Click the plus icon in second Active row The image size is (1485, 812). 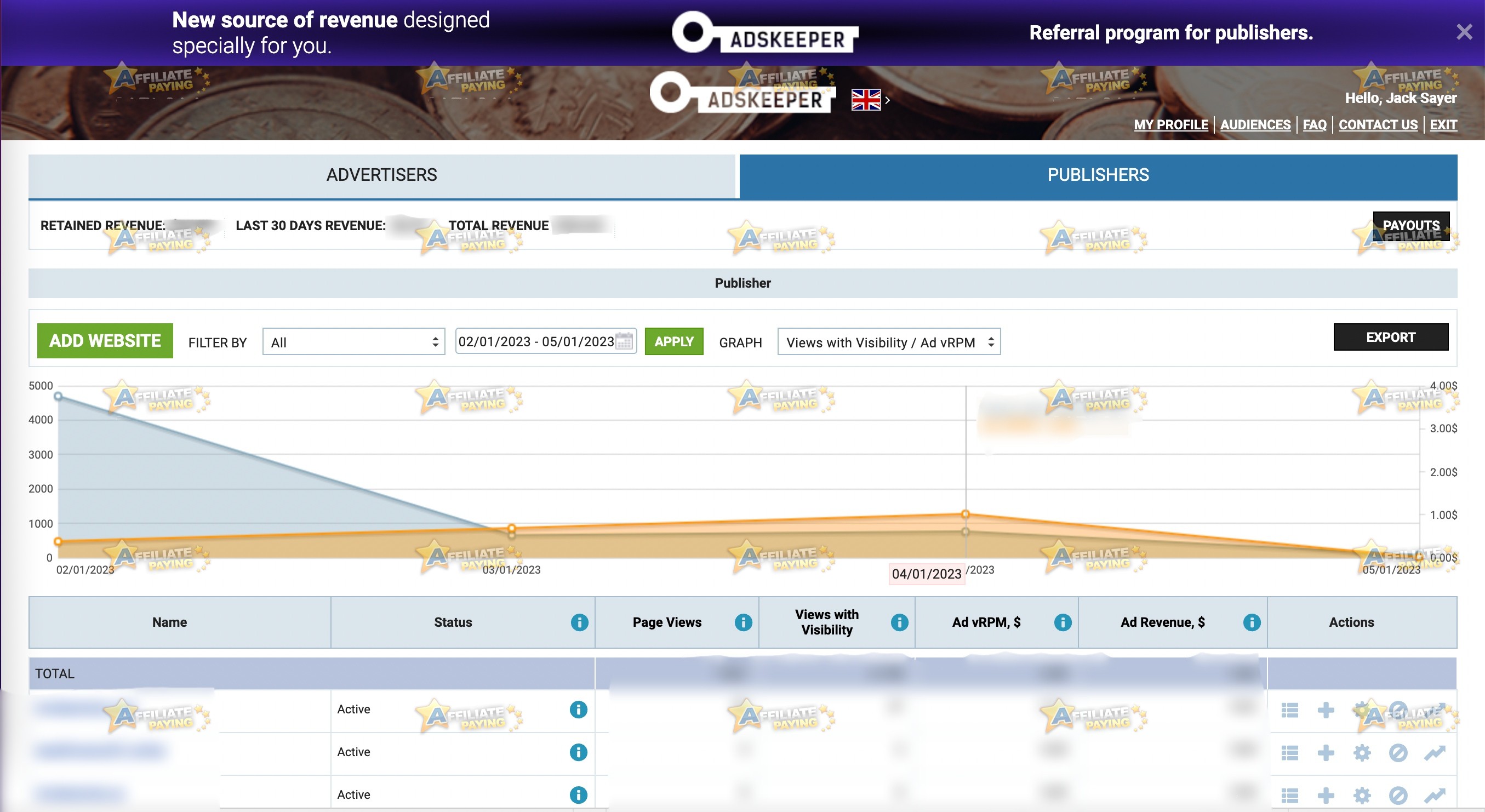point(1326,753)
